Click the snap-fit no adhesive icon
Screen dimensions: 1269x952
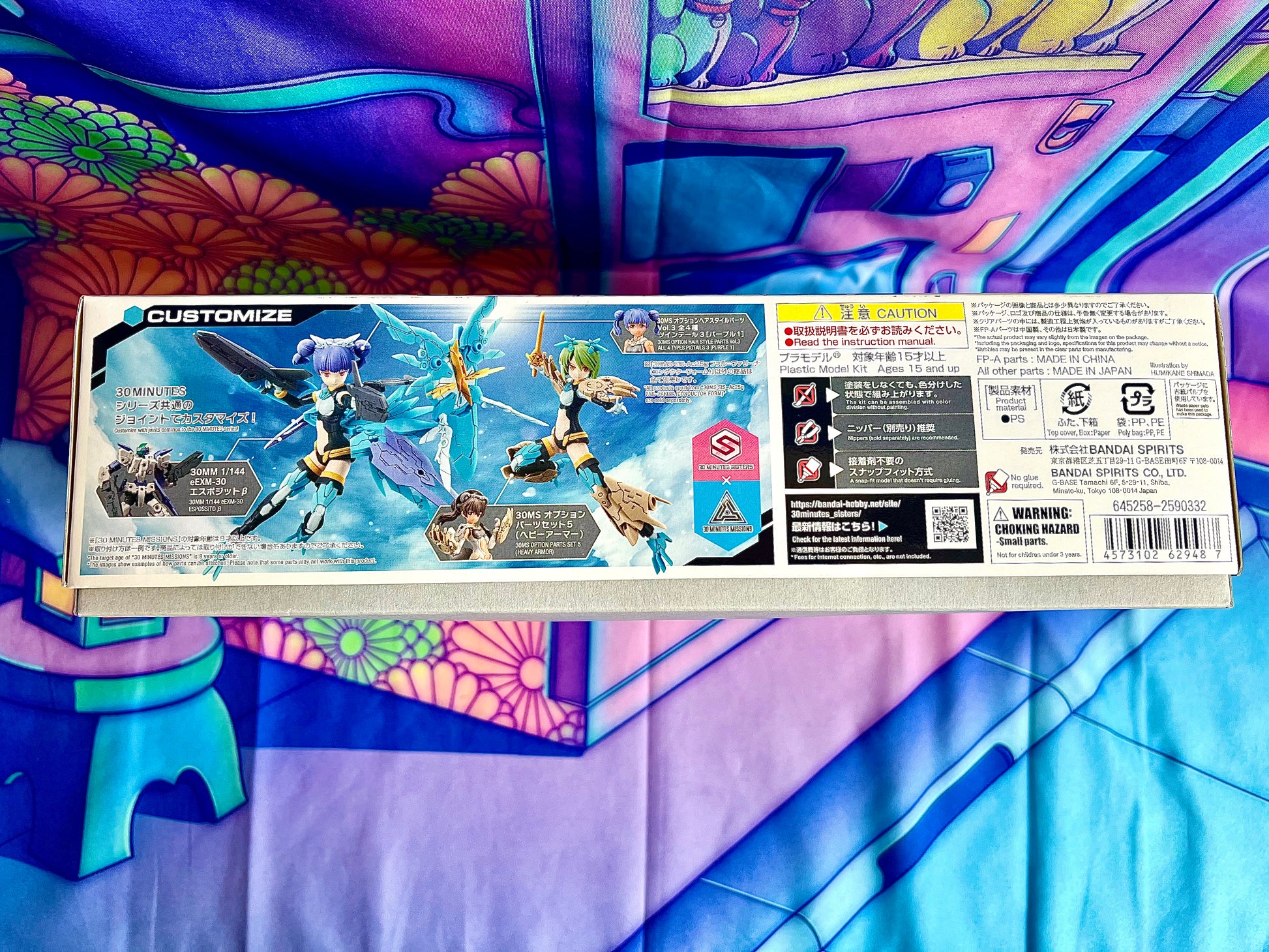[809, 469]
